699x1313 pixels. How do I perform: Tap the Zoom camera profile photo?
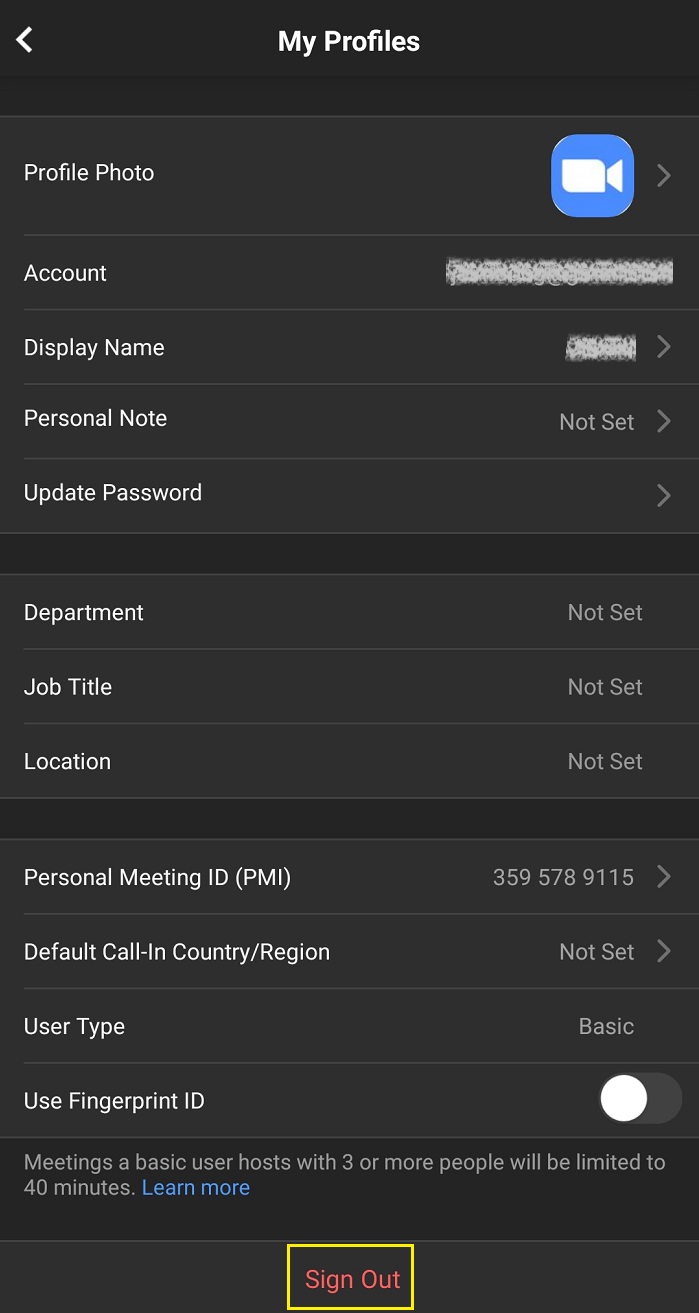coord(592,176)
